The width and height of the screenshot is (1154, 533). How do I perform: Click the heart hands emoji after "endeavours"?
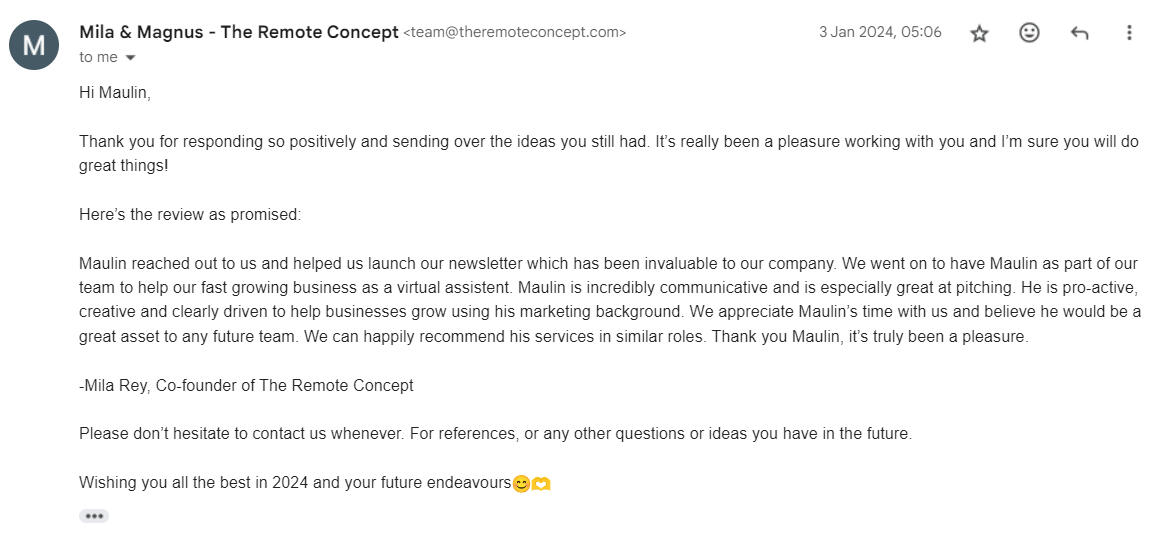(542, 484)
